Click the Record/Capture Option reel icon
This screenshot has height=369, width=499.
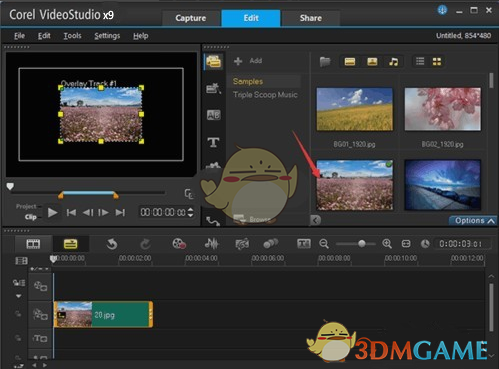(x=179, y=244)
